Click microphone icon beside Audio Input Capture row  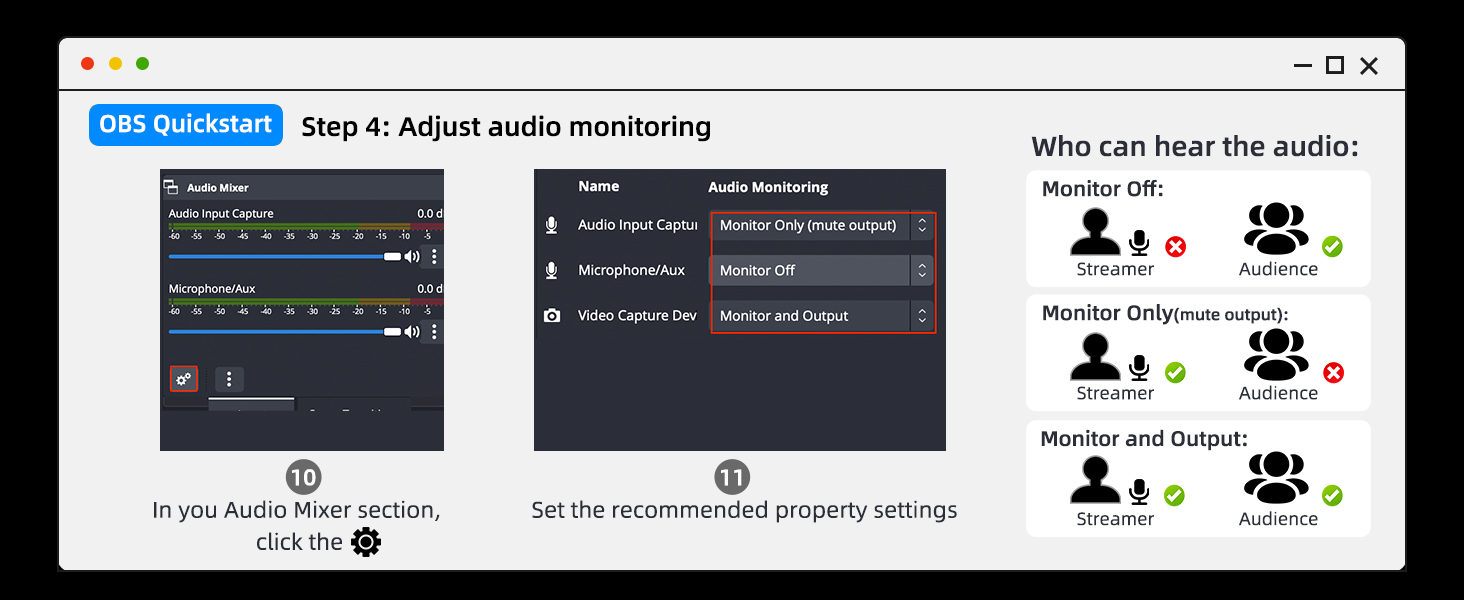click(551, 225)
